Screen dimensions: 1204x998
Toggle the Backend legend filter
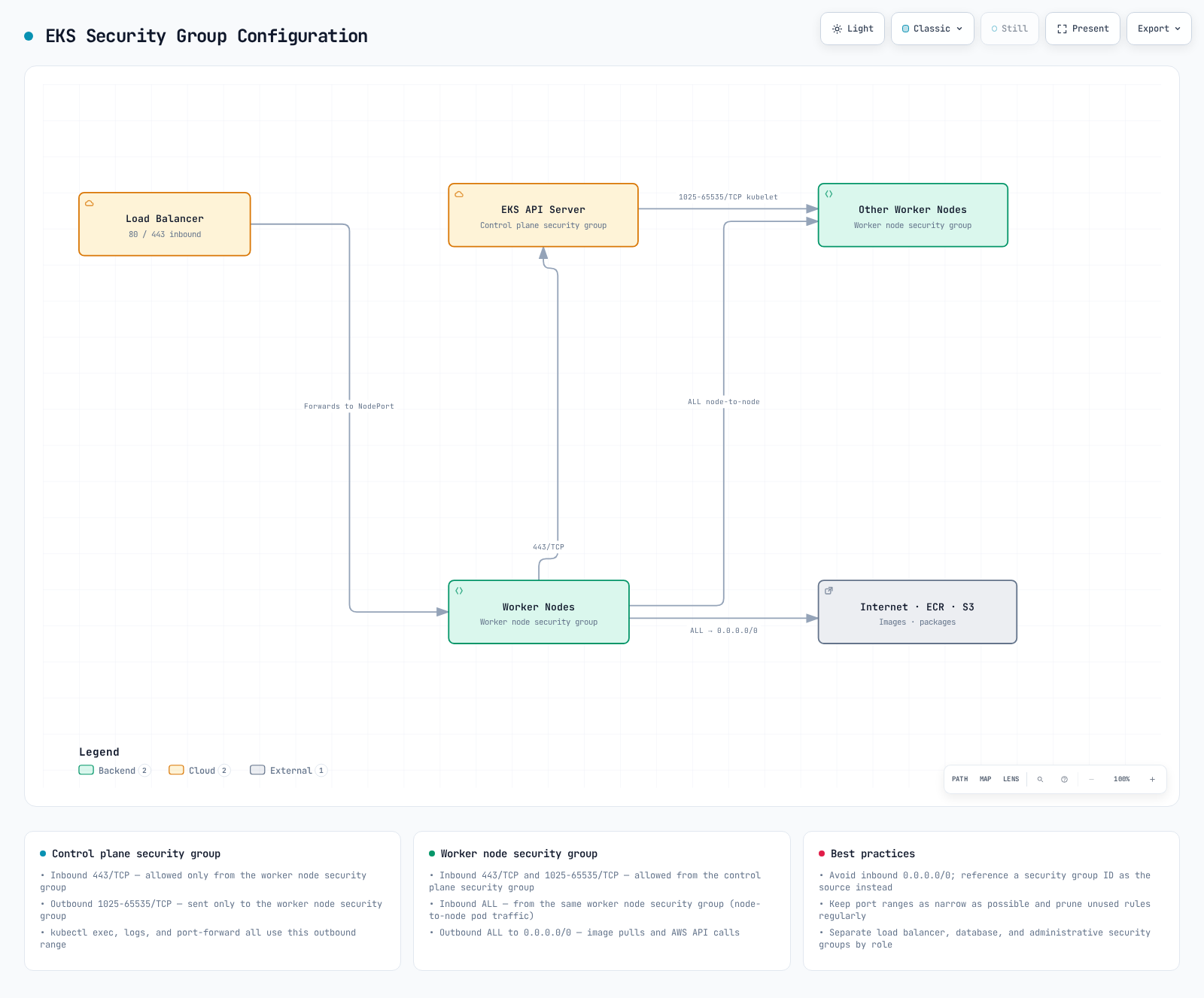115,770
